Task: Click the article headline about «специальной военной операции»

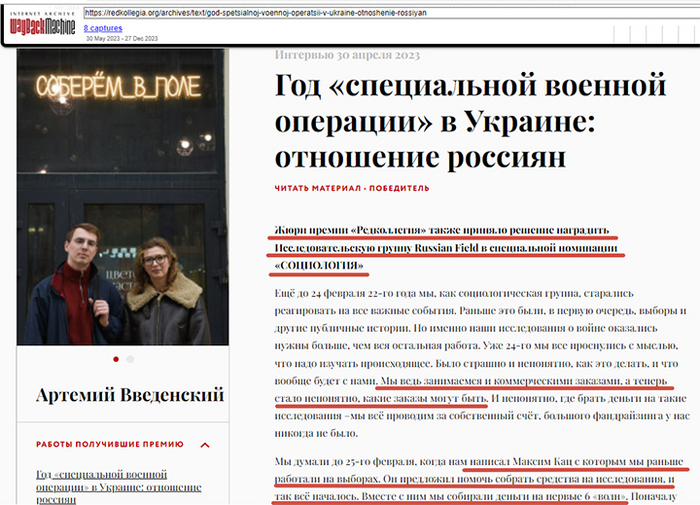Action: pyautogui.click(x=471, y=121)
